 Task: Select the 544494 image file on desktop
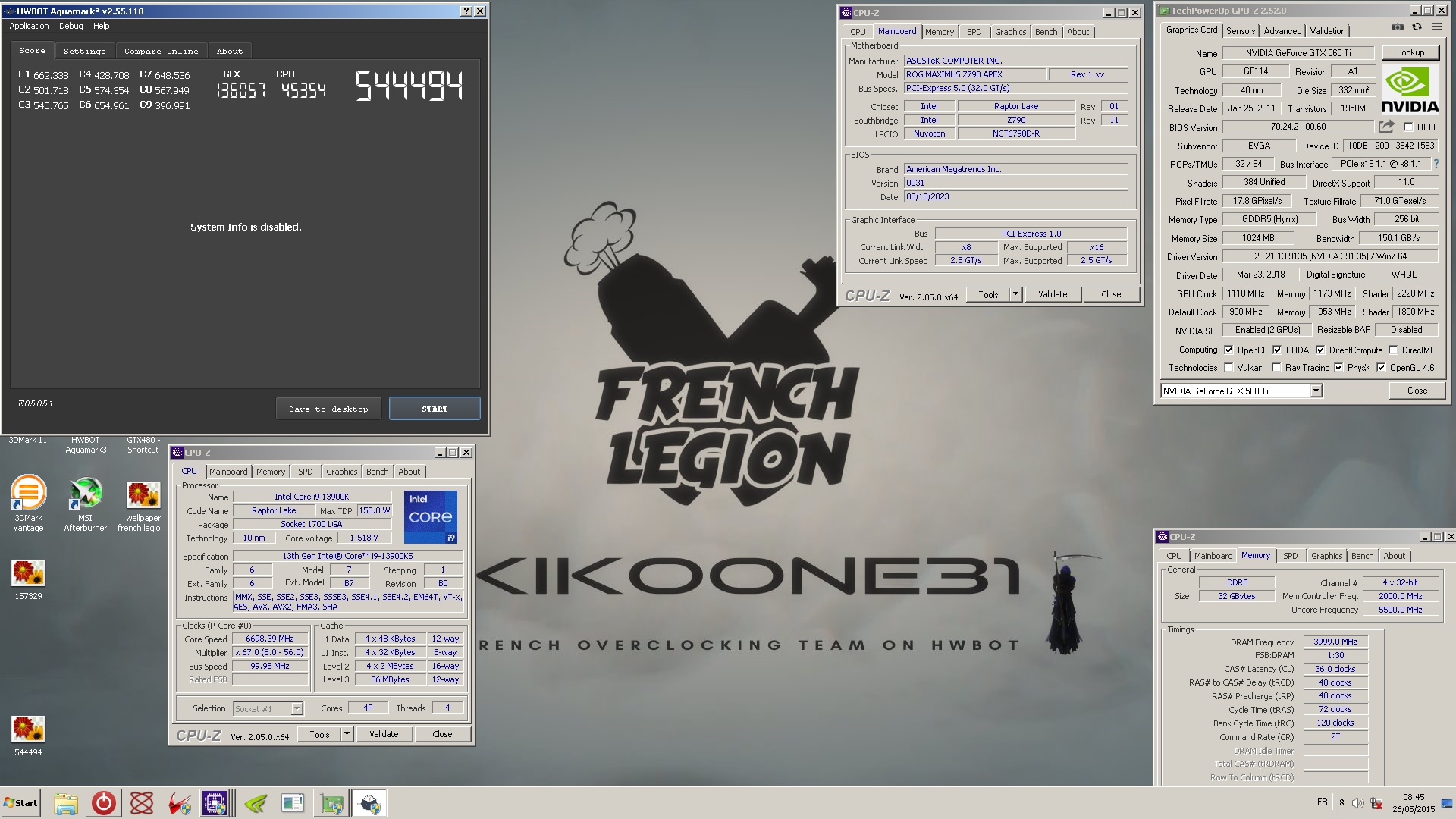[28, 736]
